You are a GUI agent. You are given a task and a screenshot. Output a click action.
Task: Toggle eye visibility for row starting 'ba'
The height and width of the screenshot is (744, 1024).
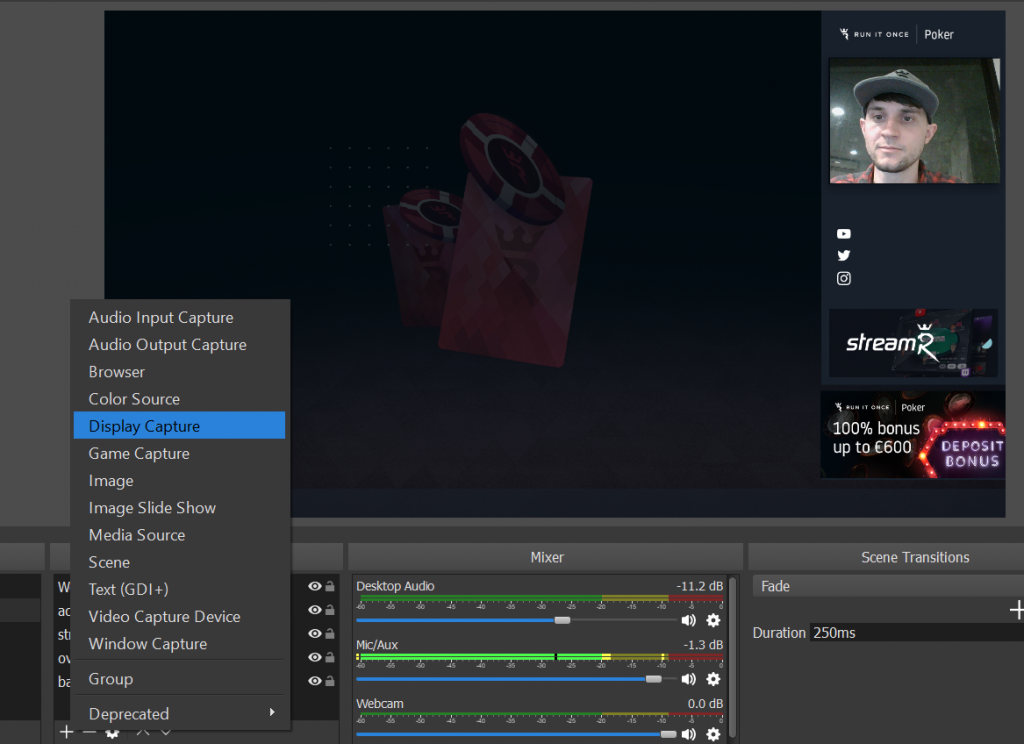tap(315, 681)
